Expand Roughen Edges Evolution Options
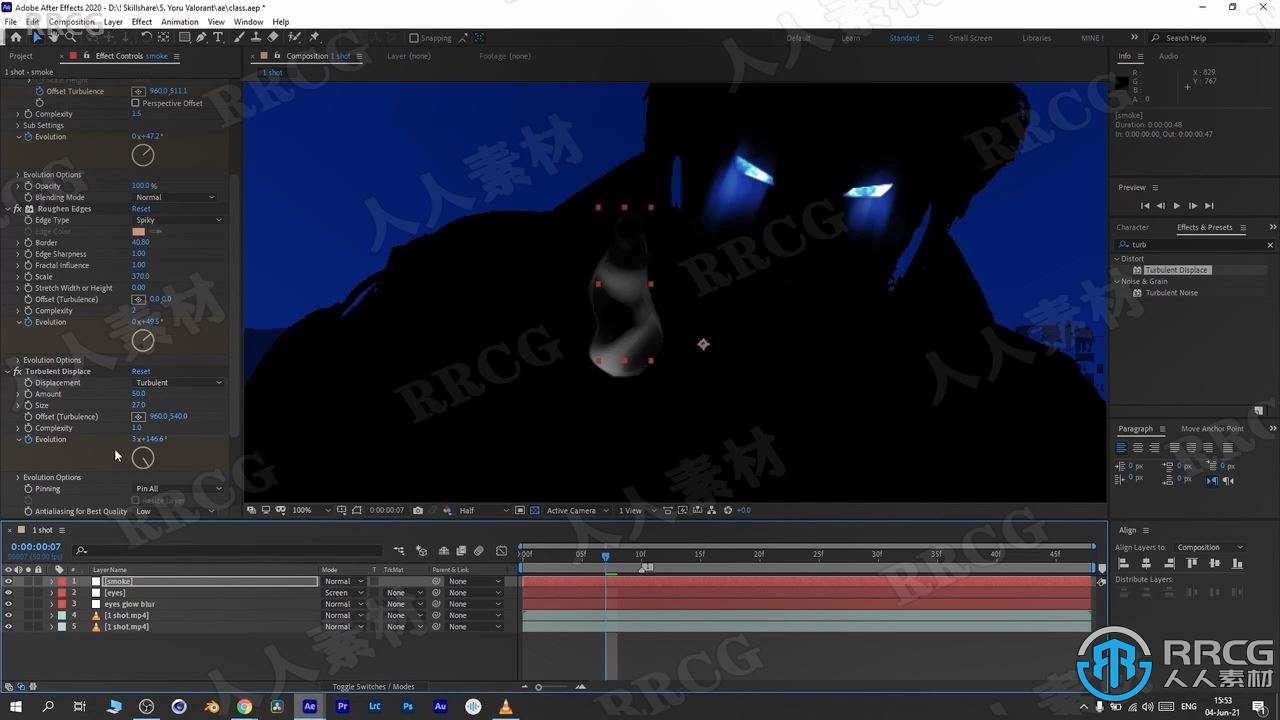 (17, 360)
